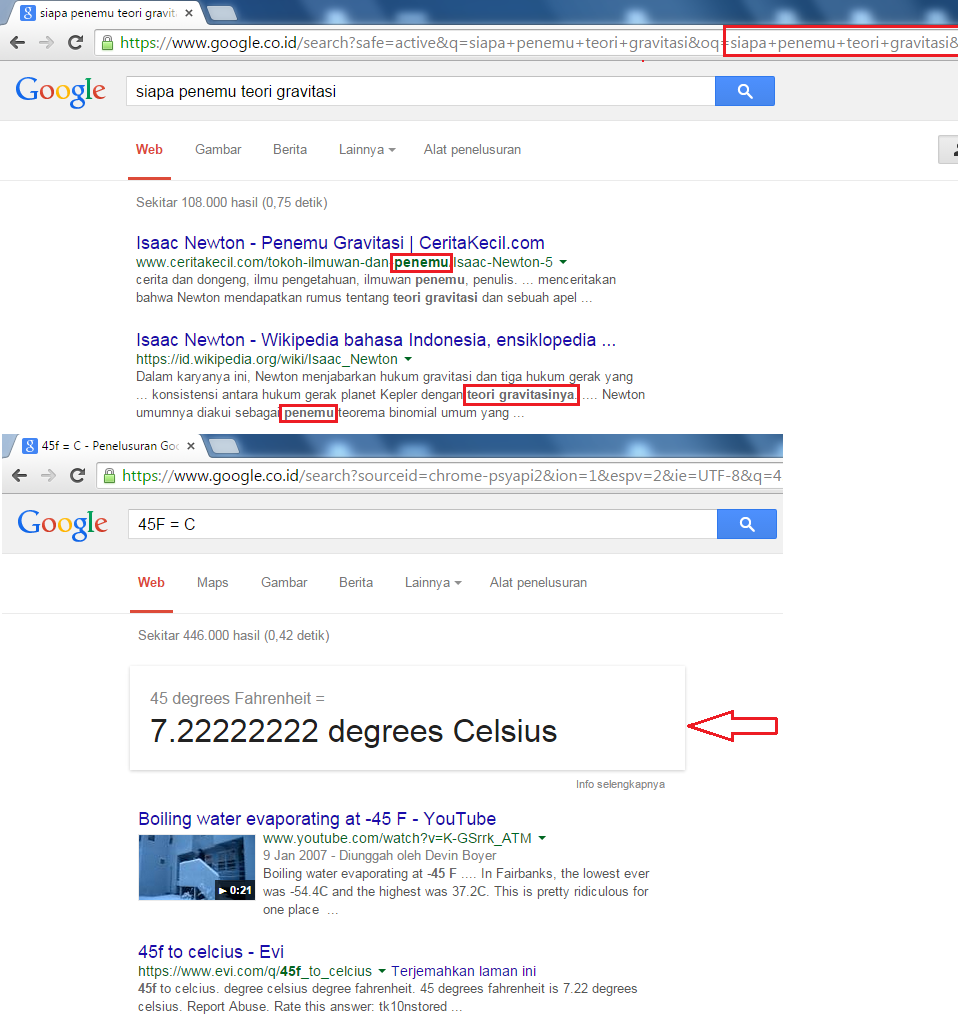
Task: Open the '45f to celcius - Evi' result
Action: (210, 952)
